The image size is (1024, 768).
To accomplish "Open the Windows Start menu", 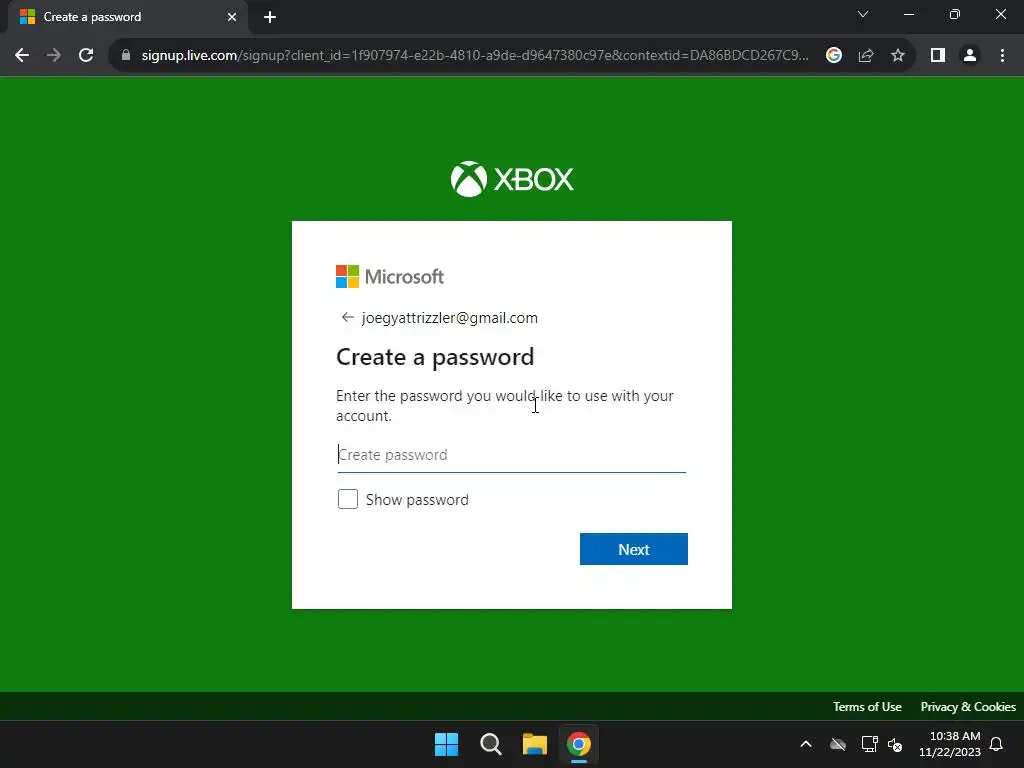I will pos(447,744).
